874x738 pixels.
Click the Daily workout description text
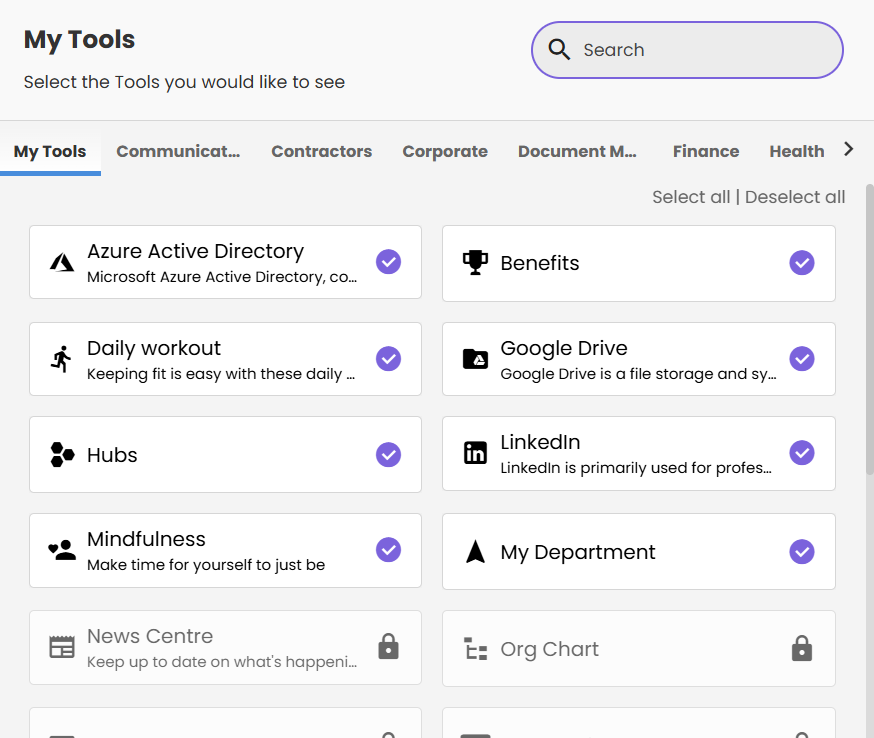(x=221, y=374)
